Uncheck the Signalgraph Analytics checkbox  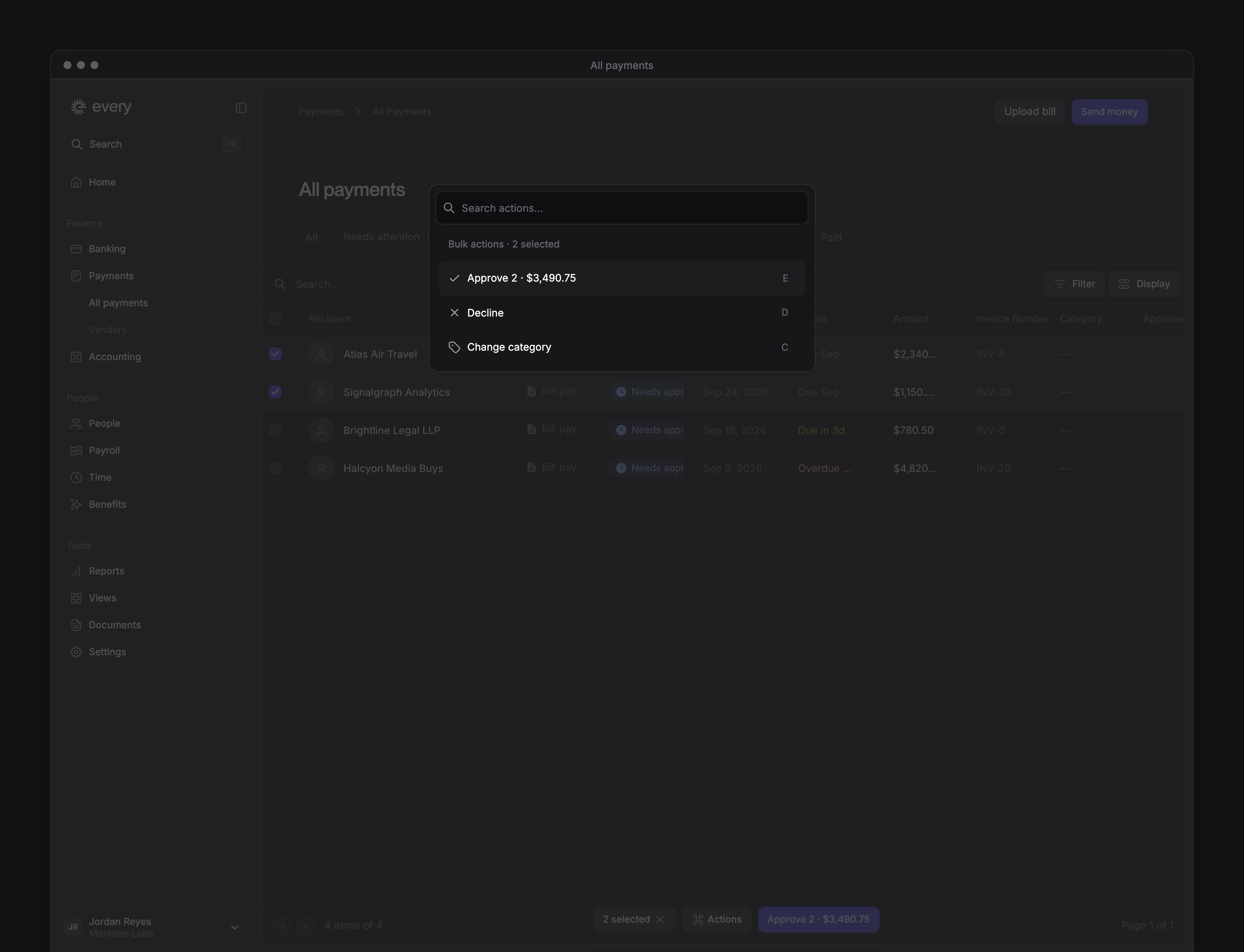click(275, 392)
